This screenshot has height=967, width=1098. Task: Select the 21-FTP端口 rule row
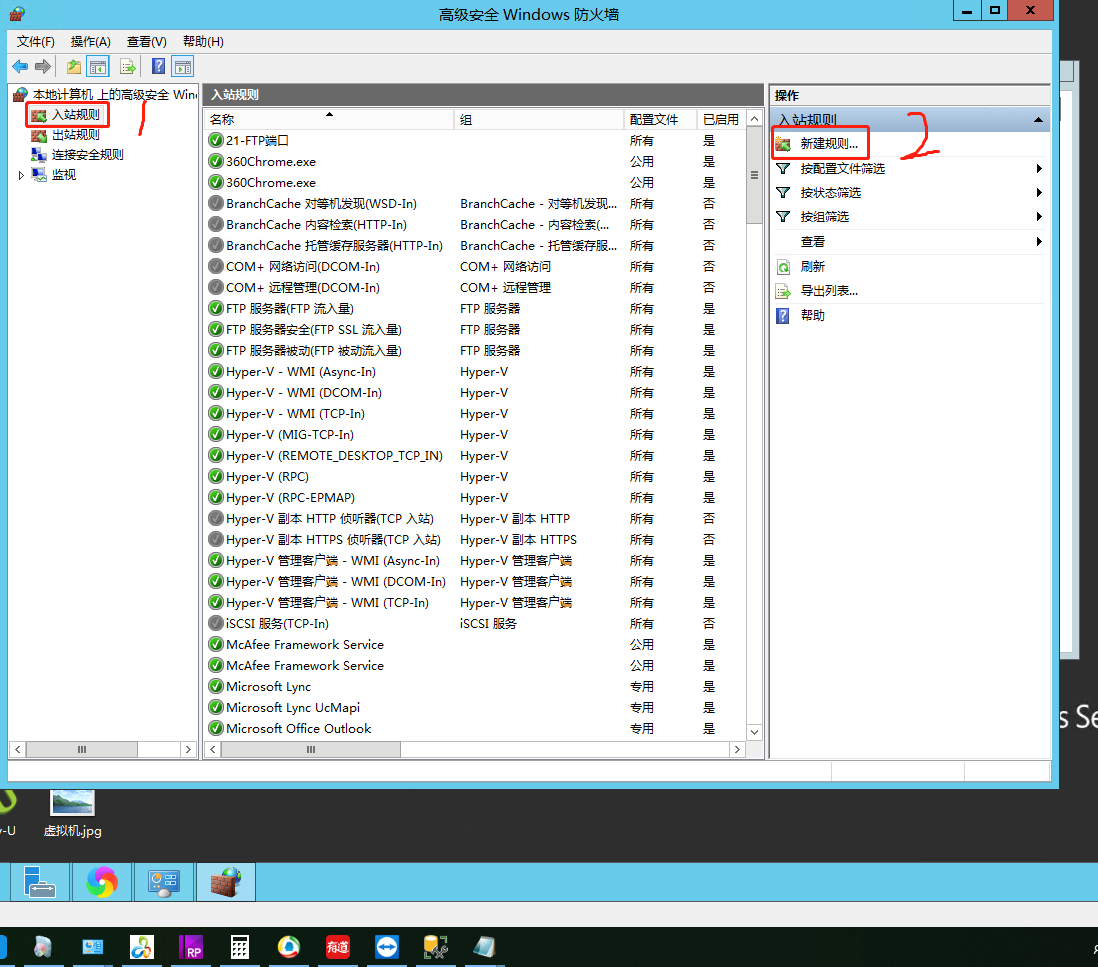(x=475, y=141)
